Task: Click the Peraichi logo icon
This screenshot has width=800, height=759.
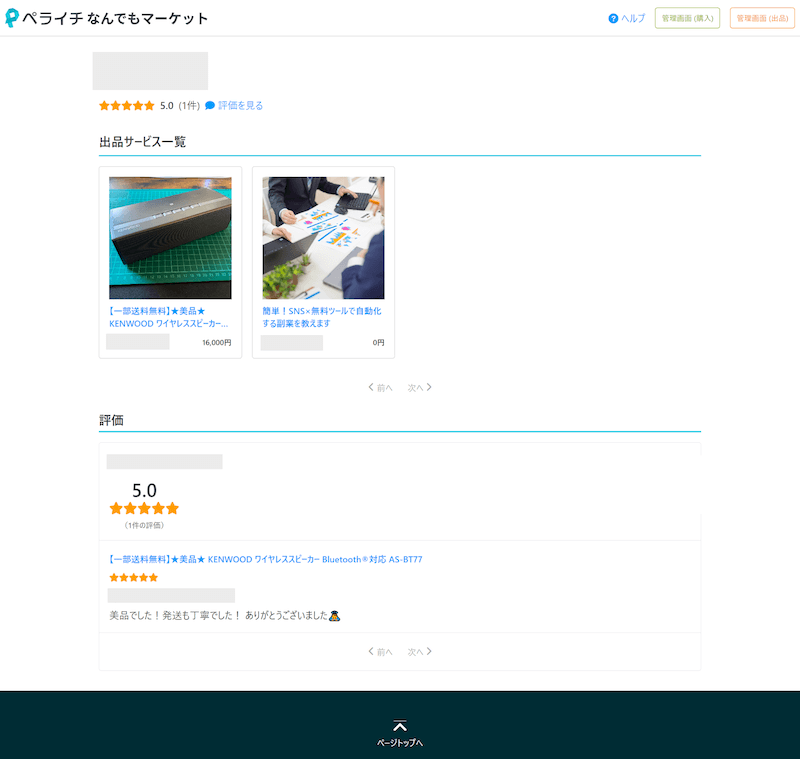Action: tap(12, 18)
